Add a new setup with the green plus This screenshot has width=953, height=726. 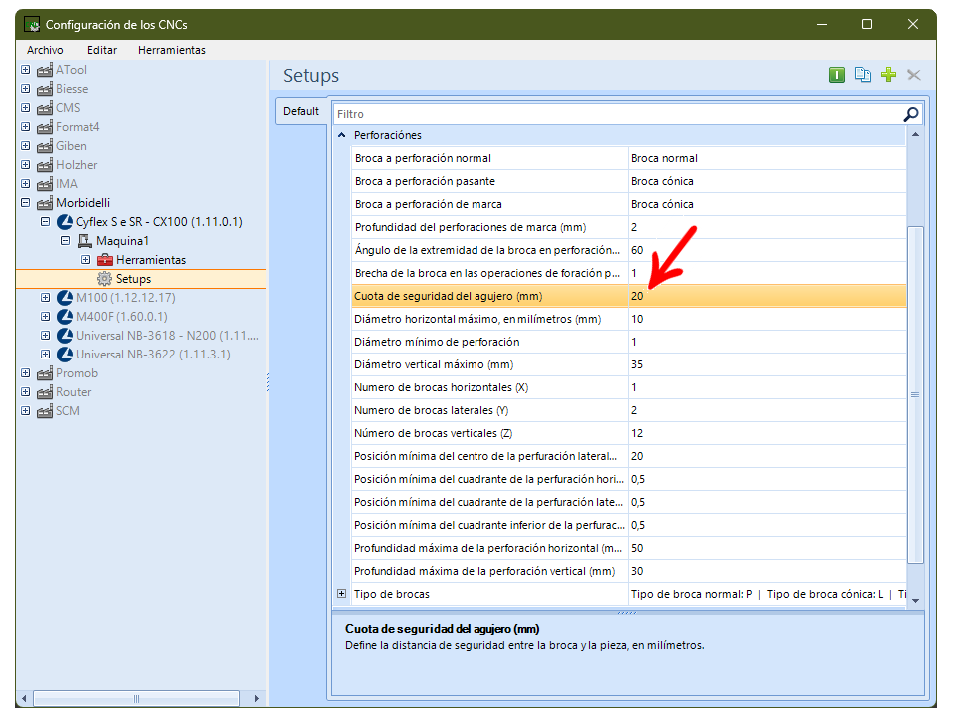pos(888,75)
